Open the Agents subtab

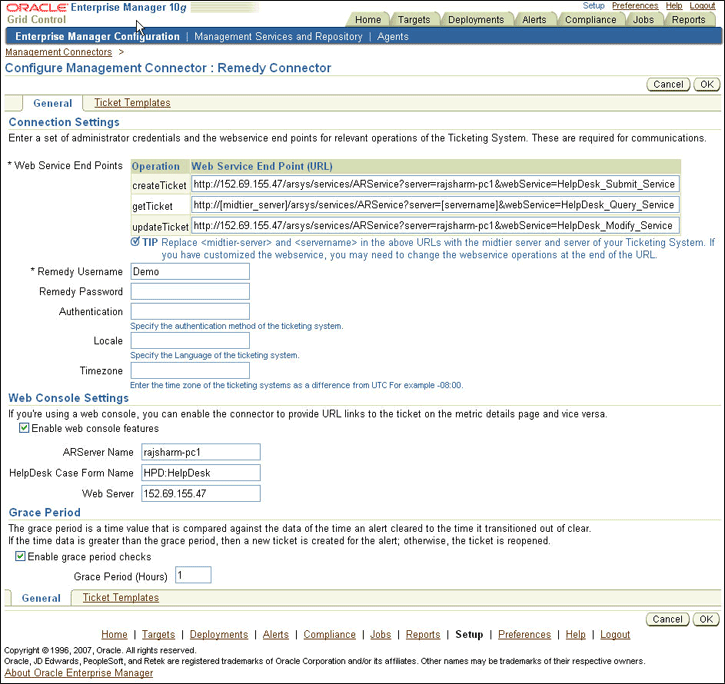click(392, 37)
